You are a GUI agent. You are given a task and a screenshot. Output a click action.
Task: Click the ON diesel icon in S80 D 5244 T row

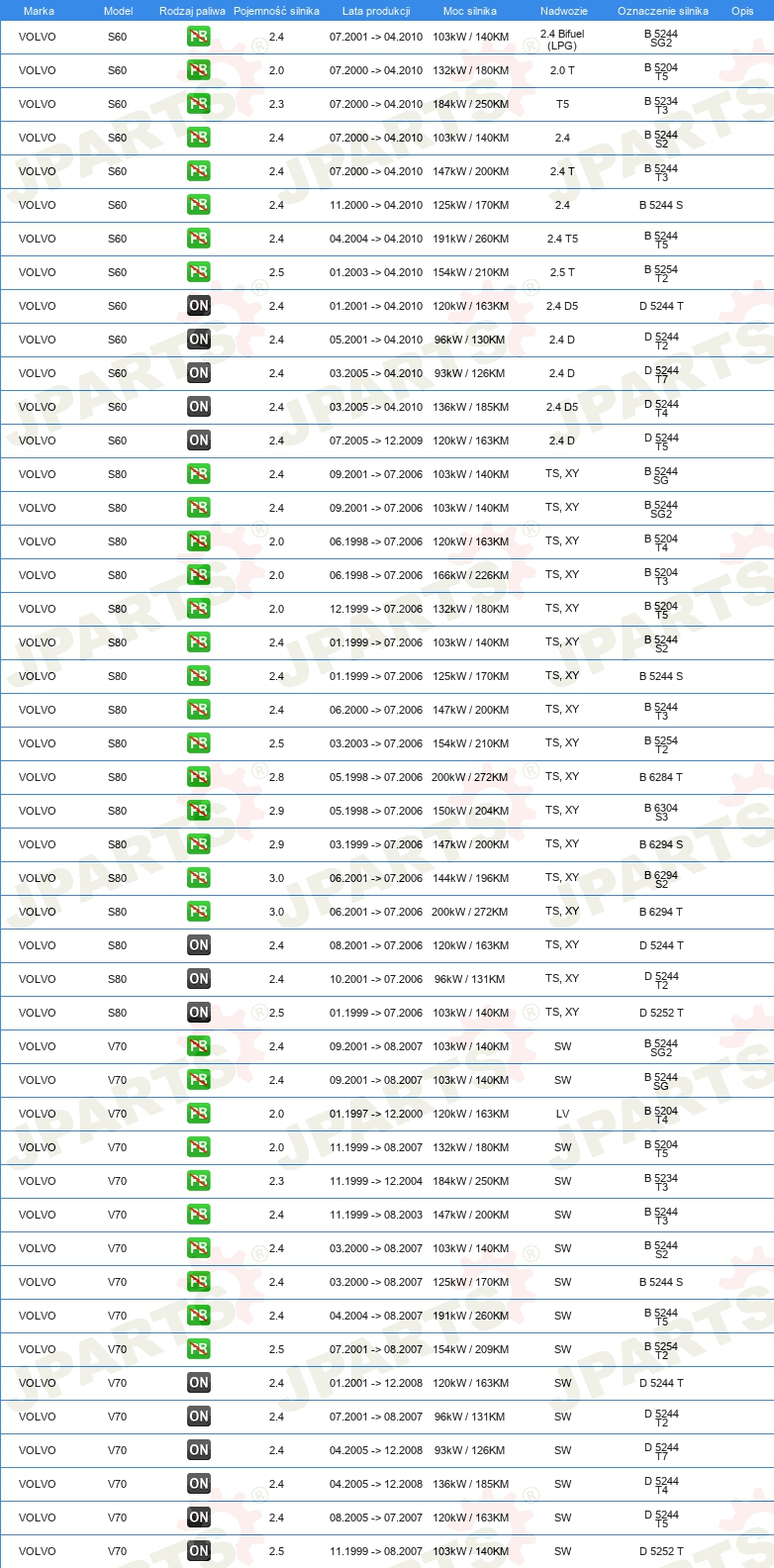(x=199, y=945)
